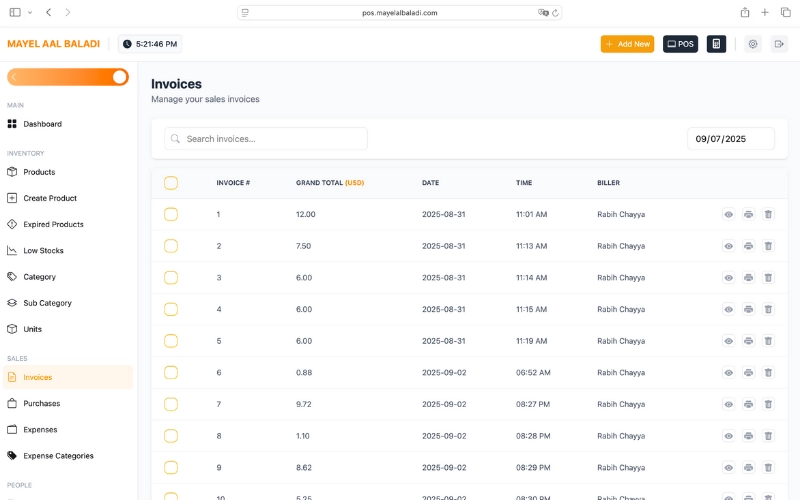View invoice 1 using the eye icon
The image size is (800, 500).
728,214
